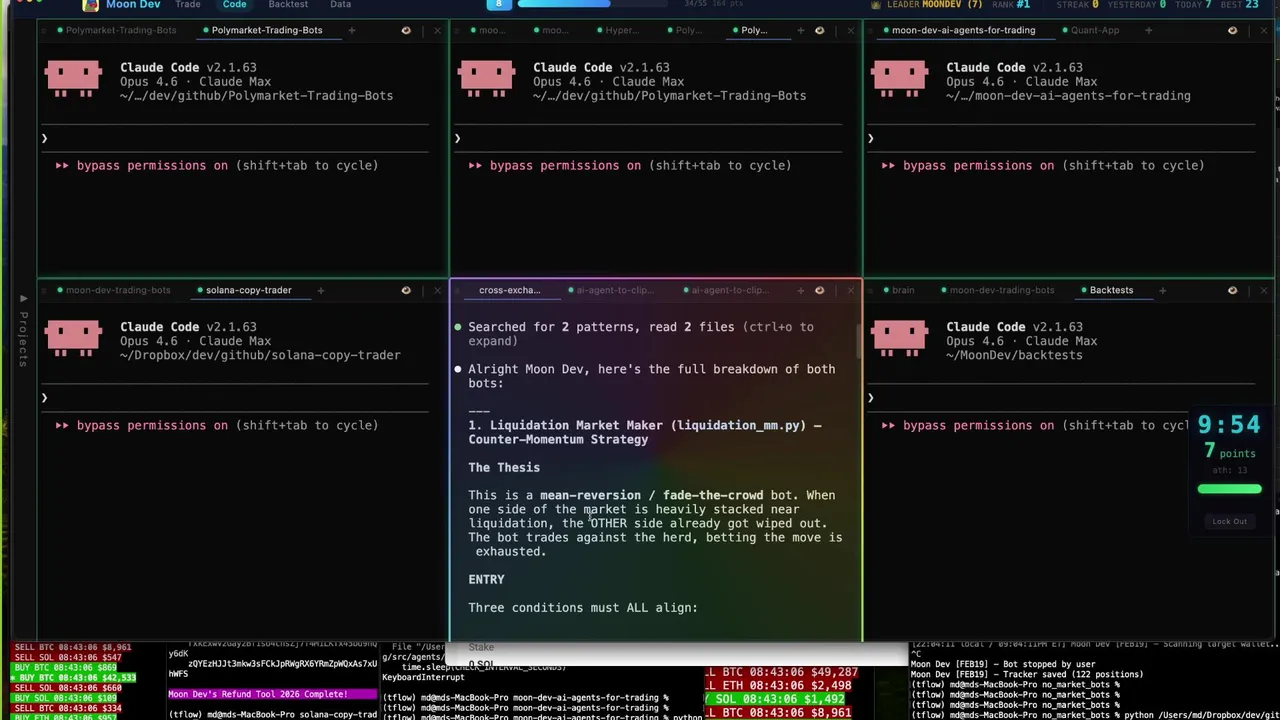Click the green progress bar under 7 points
The height and width of the screenshot is (720, 1280).
[1229, 489]
